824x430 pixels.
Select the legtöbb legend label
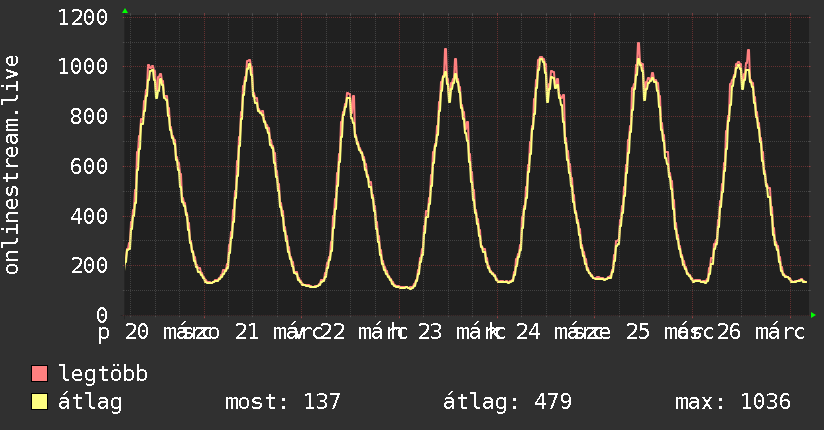103,374
